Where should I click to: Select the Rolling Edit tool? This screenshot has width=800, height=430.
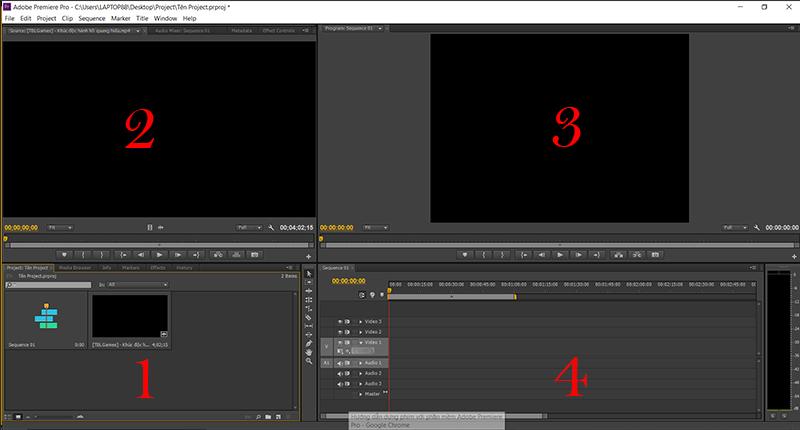(309, 299)
